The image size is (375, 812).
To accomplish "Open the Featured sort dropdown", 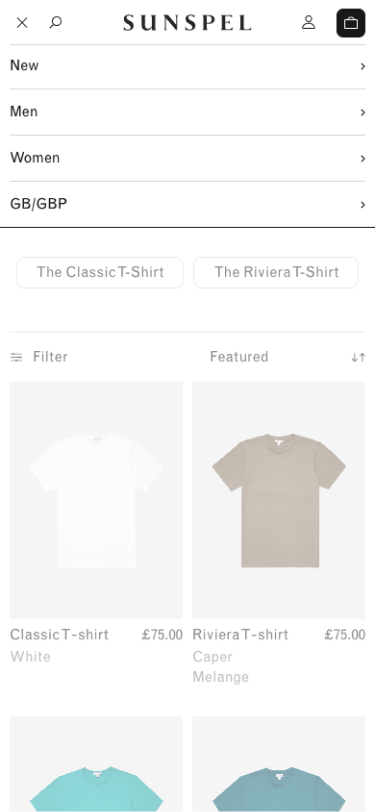I will [x=239, y=357].
